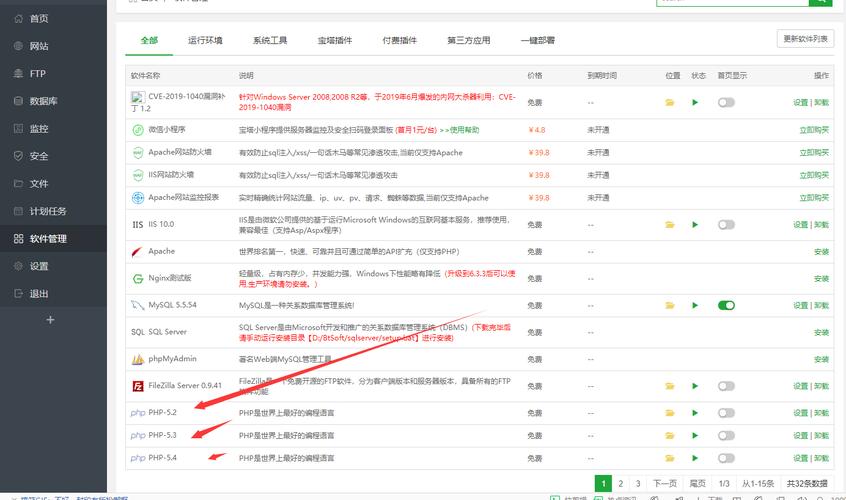This screenshot has height=500, width=846.
Task: Click the phpMyAdmin sailboat icon
Action: (x=138, y=359)
